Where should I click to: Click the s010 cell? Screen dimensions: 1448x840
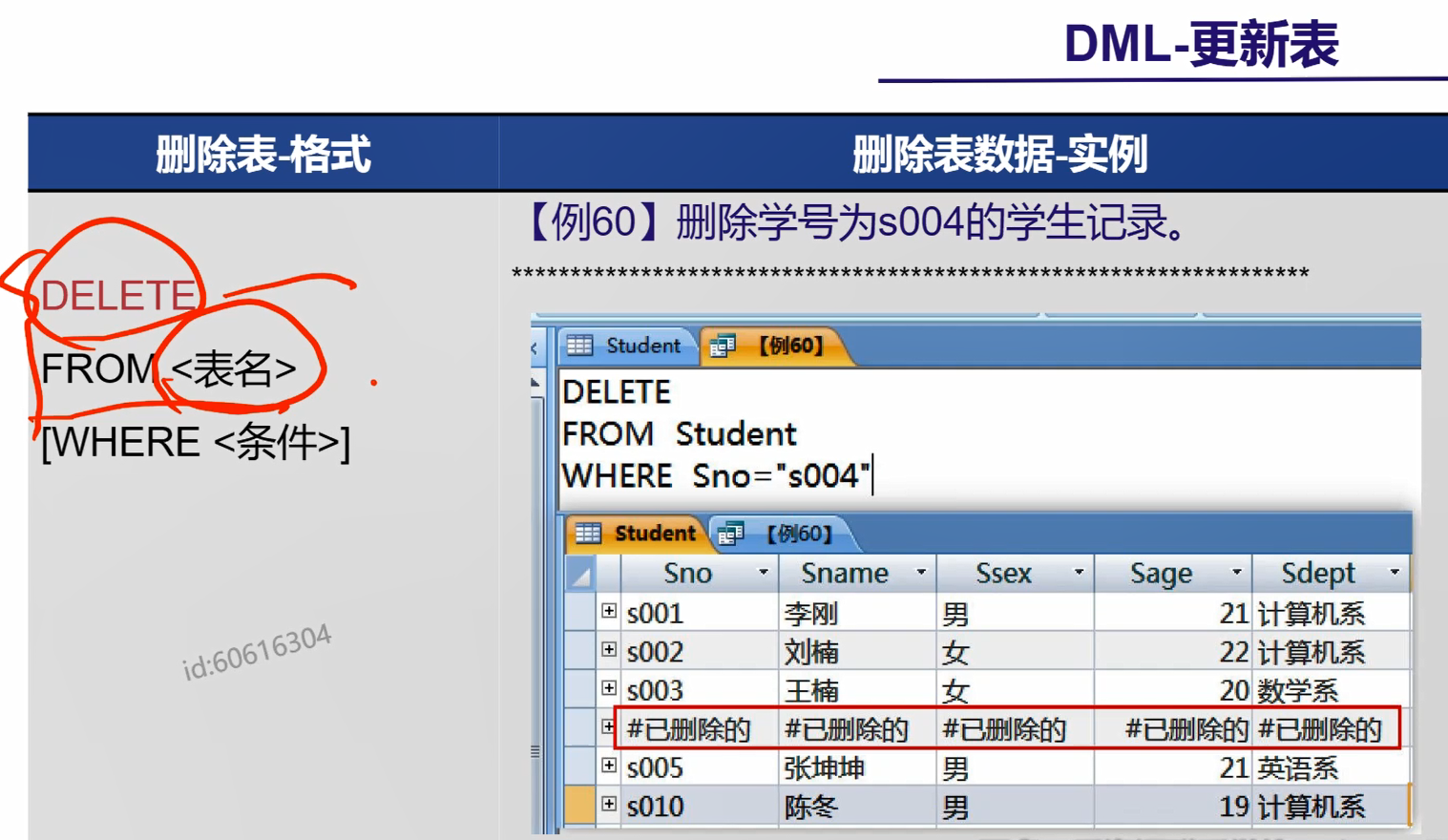700,807
